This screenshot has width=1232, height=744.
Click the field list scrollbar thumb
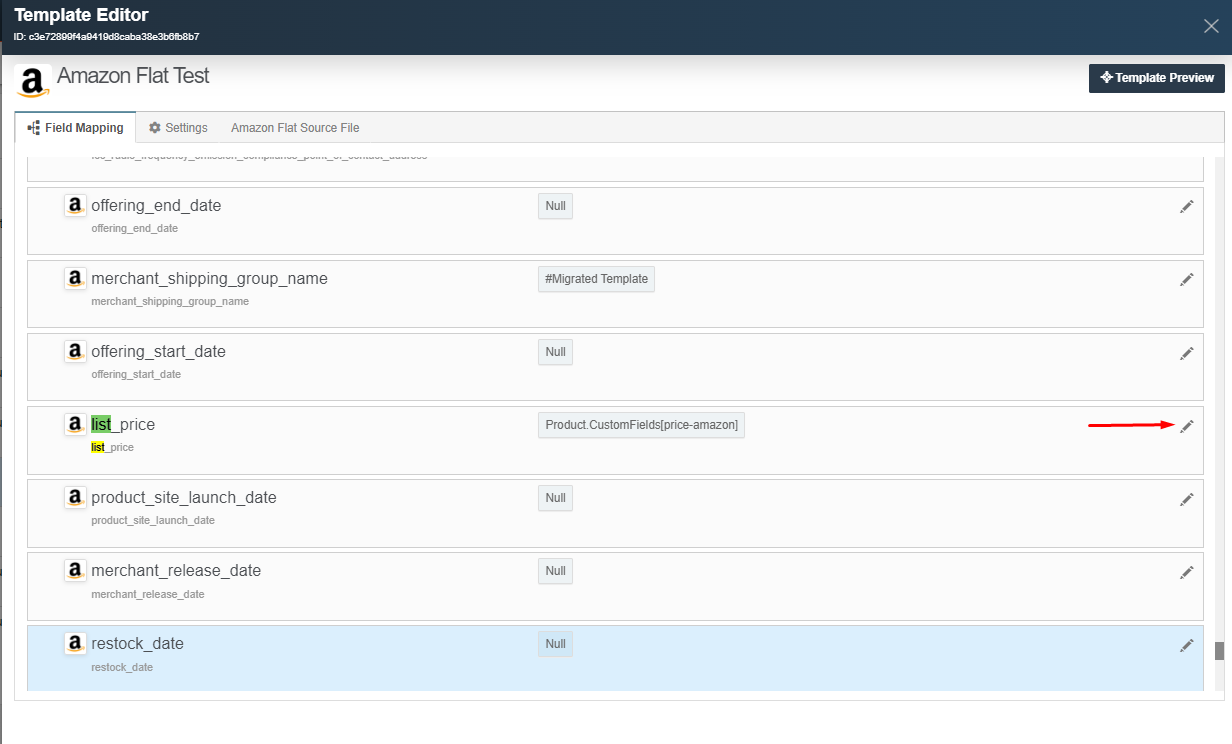(1219, 651)
